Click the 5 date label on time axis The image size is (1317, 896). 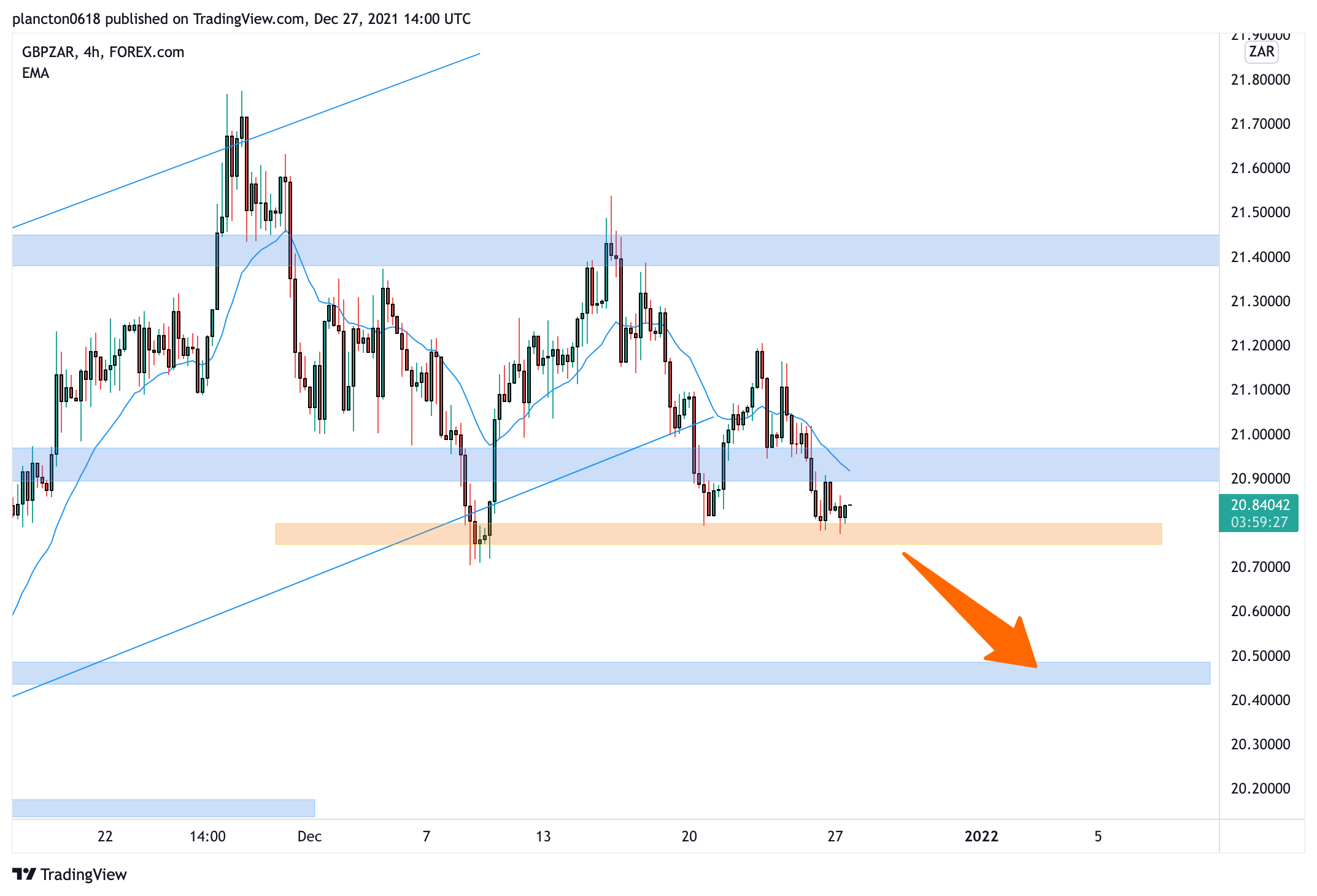(1098, 836)
